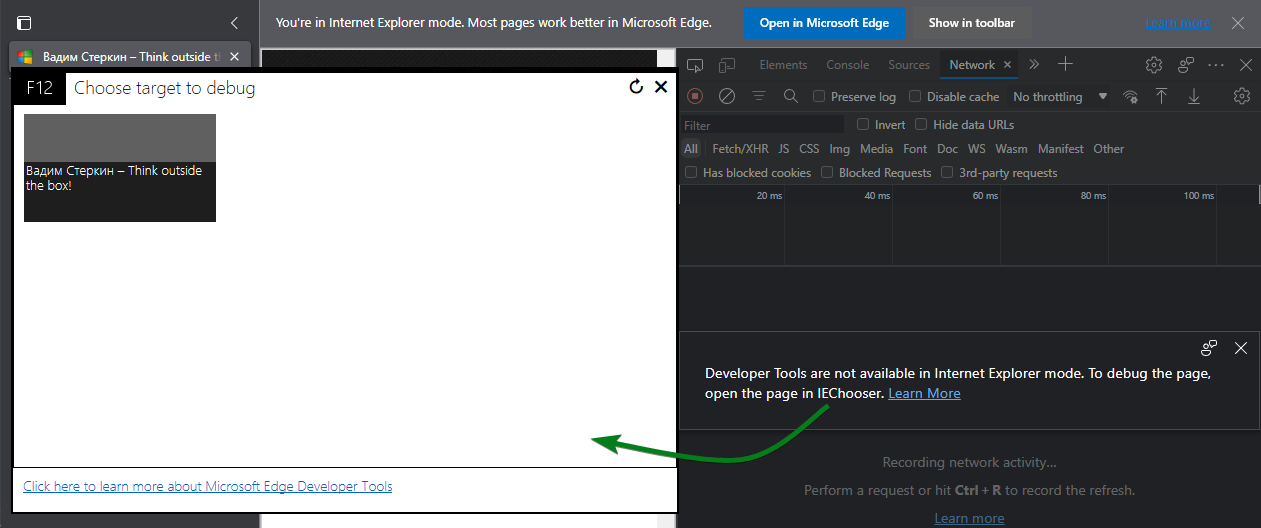Select Вадим Стеркин debug target thumbnail
Viewport: 1261px width, 528px height.
coord(120,168)
